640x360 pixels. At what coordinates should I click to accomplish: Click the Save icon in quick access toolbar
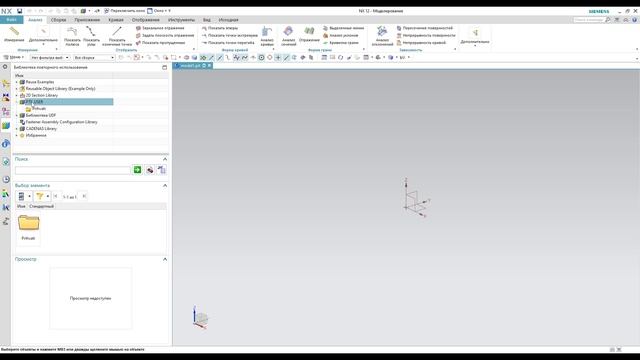tap(19, 11)
